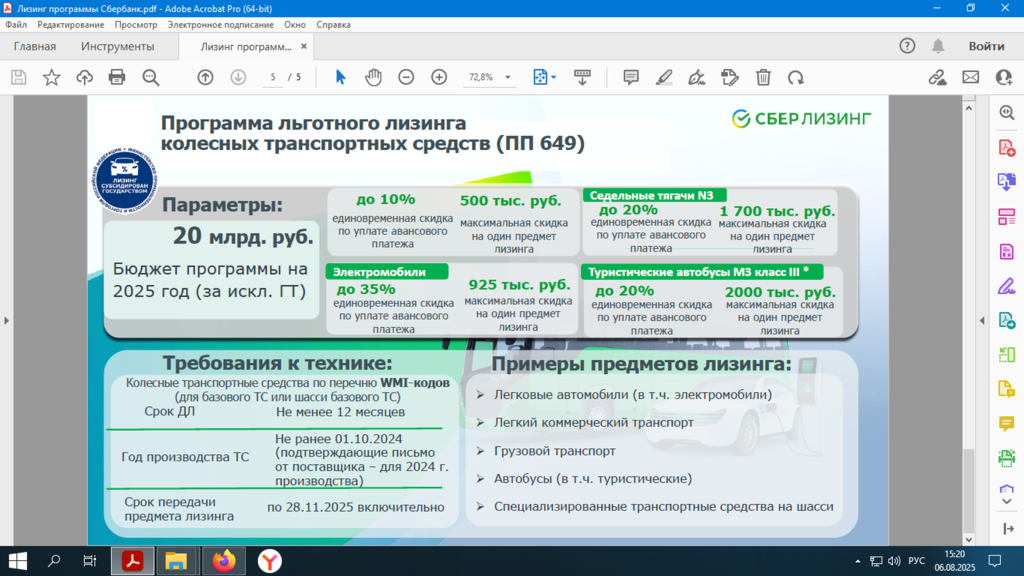The image size is (1024, 576).
Task: Open the sign document pen tool
Action: (x=697, y=77)
